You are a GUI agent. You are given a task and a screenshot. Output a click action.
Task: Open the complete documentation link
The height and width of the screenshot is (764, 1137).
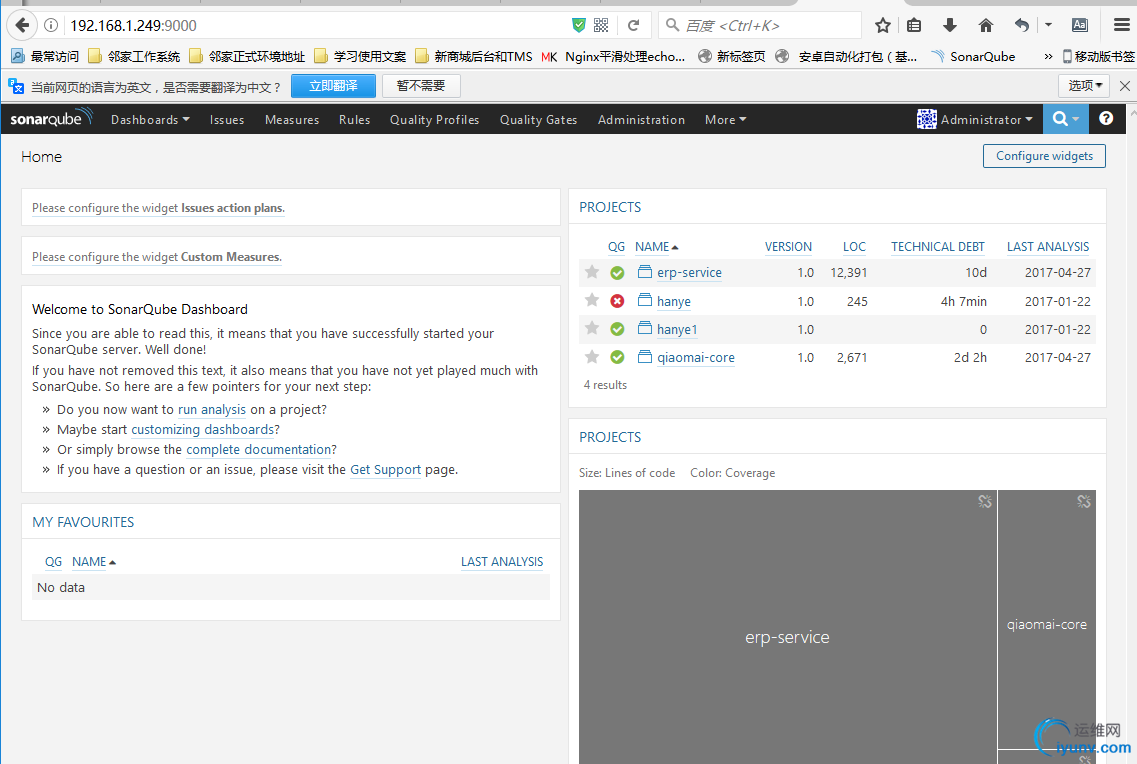pos(259,449)
